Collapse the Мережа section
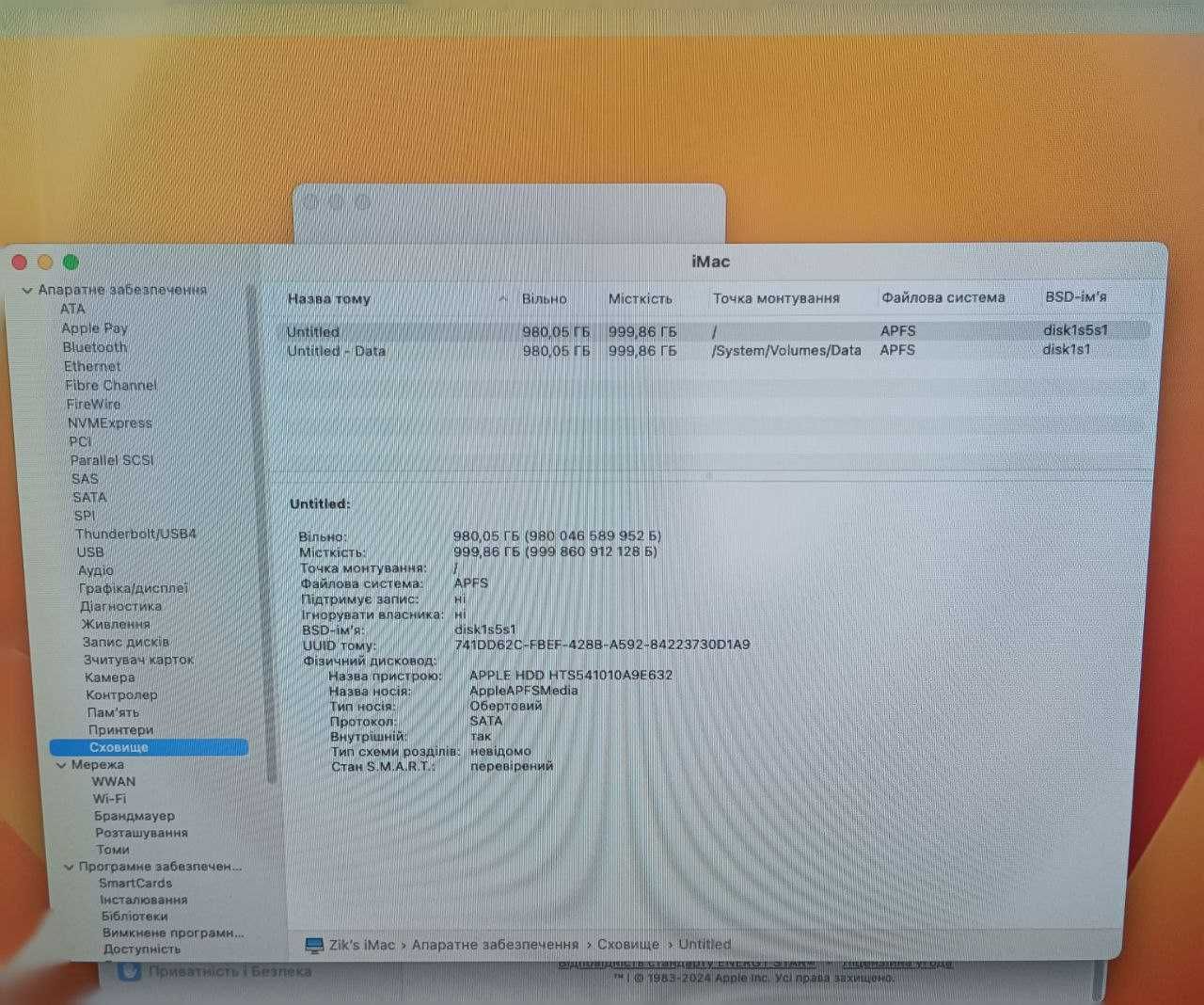This screenshot has height=1005, width=1204. click(61, 765)
